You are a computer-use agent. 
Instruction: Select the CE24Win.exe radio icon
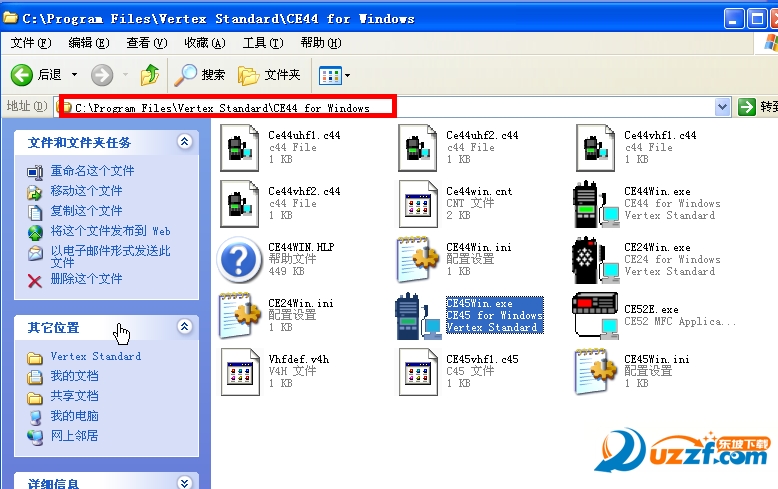pos(596,260)
